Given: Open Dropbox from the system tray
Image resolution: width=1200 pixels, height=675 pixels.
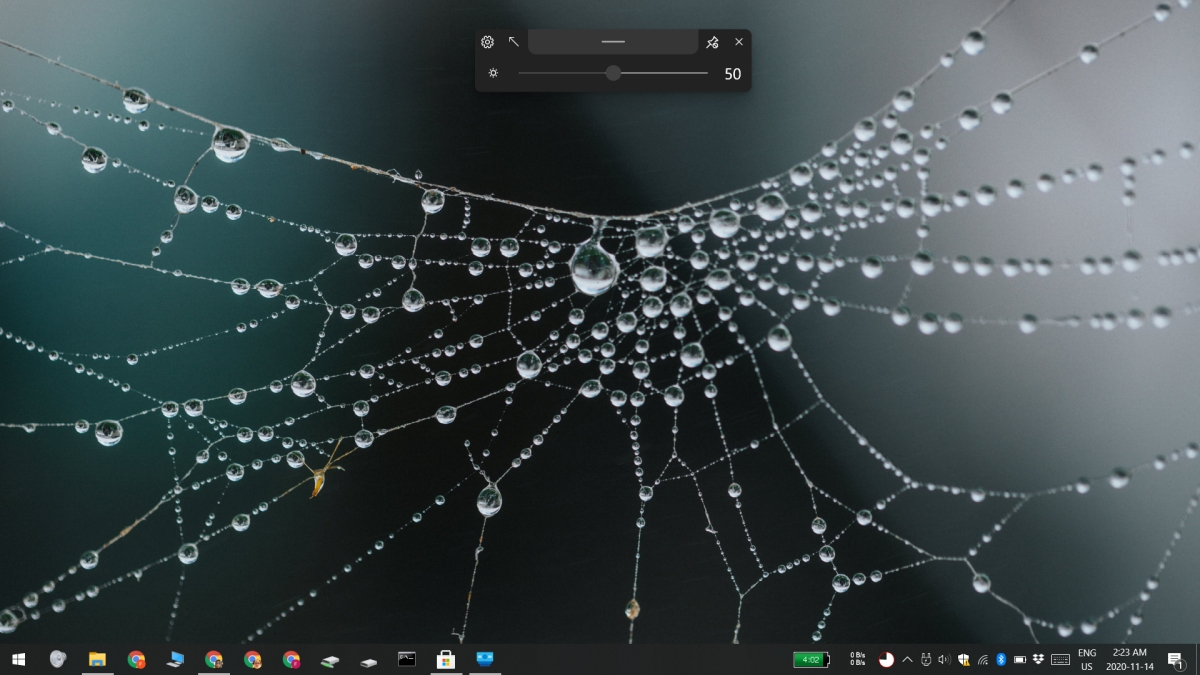Looking at the screenshot, I should [1039, 660].
